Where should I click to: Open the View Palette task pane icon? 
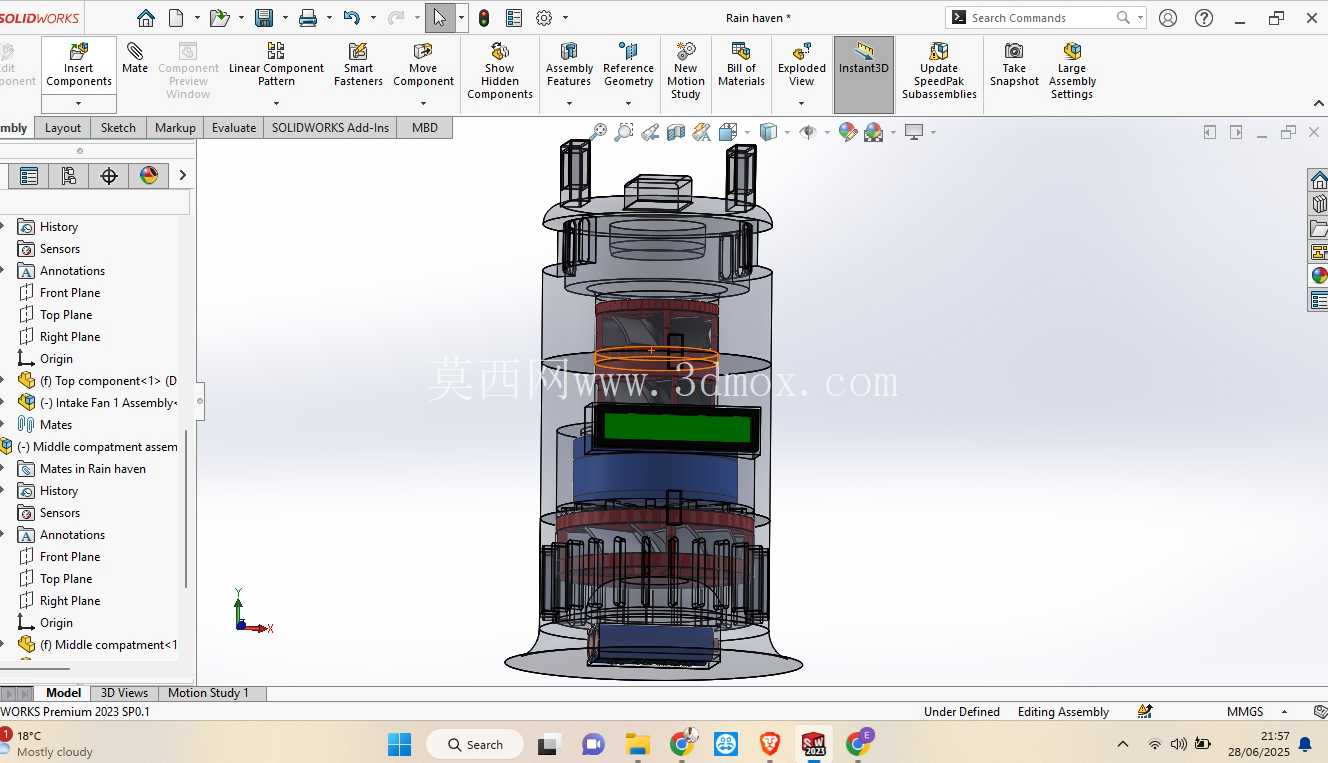tap(1319, 252)
